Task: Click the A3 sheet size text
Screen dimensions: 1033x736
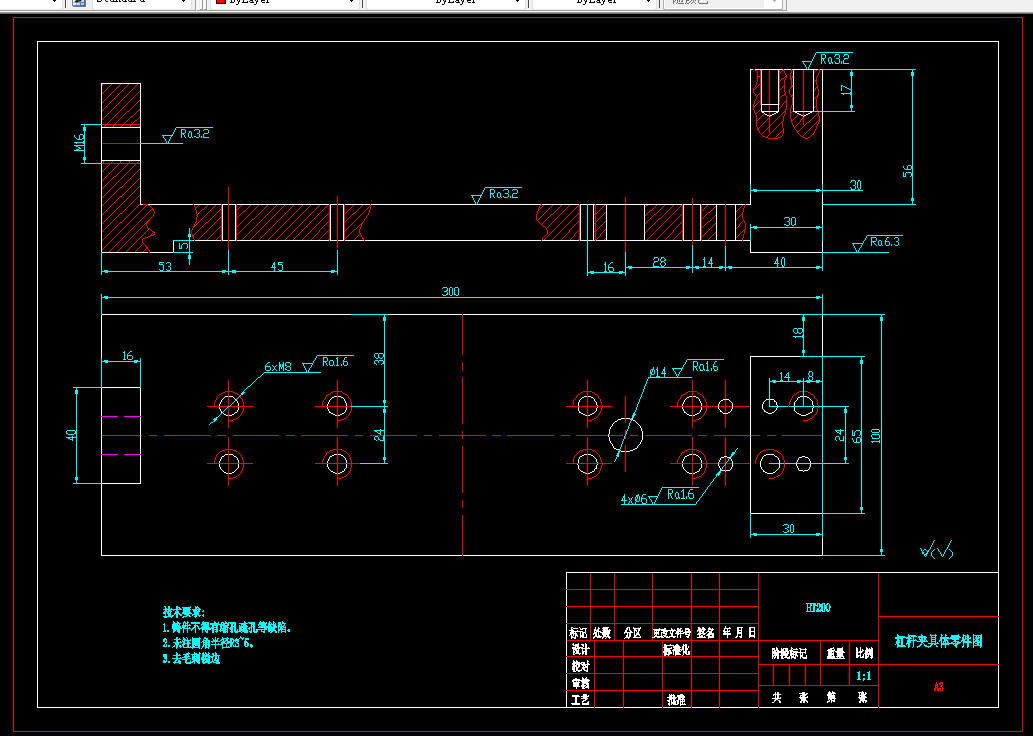Action: click(939, 687)
